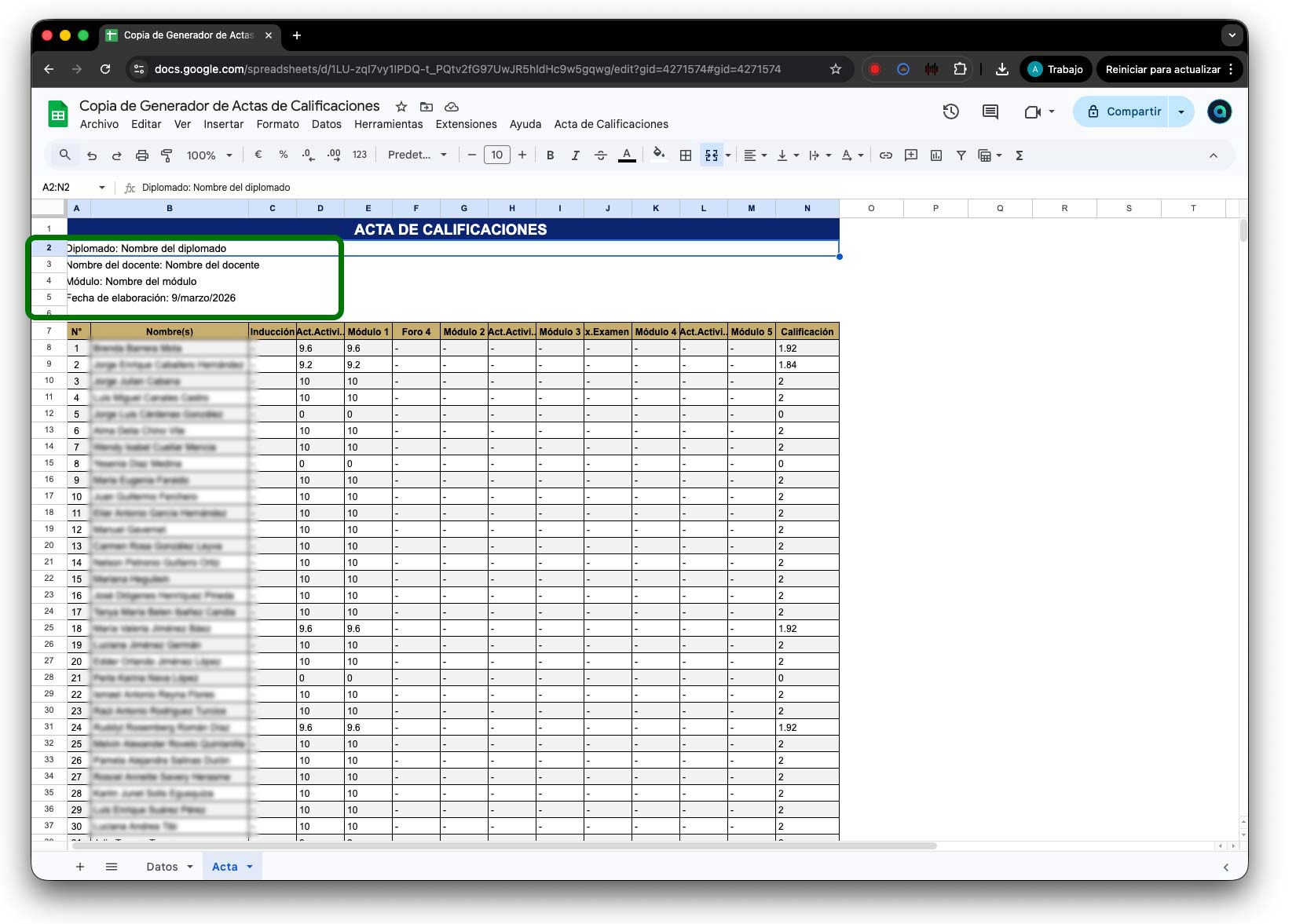Expand the Compartir share options arrow

pos(1181,111)
